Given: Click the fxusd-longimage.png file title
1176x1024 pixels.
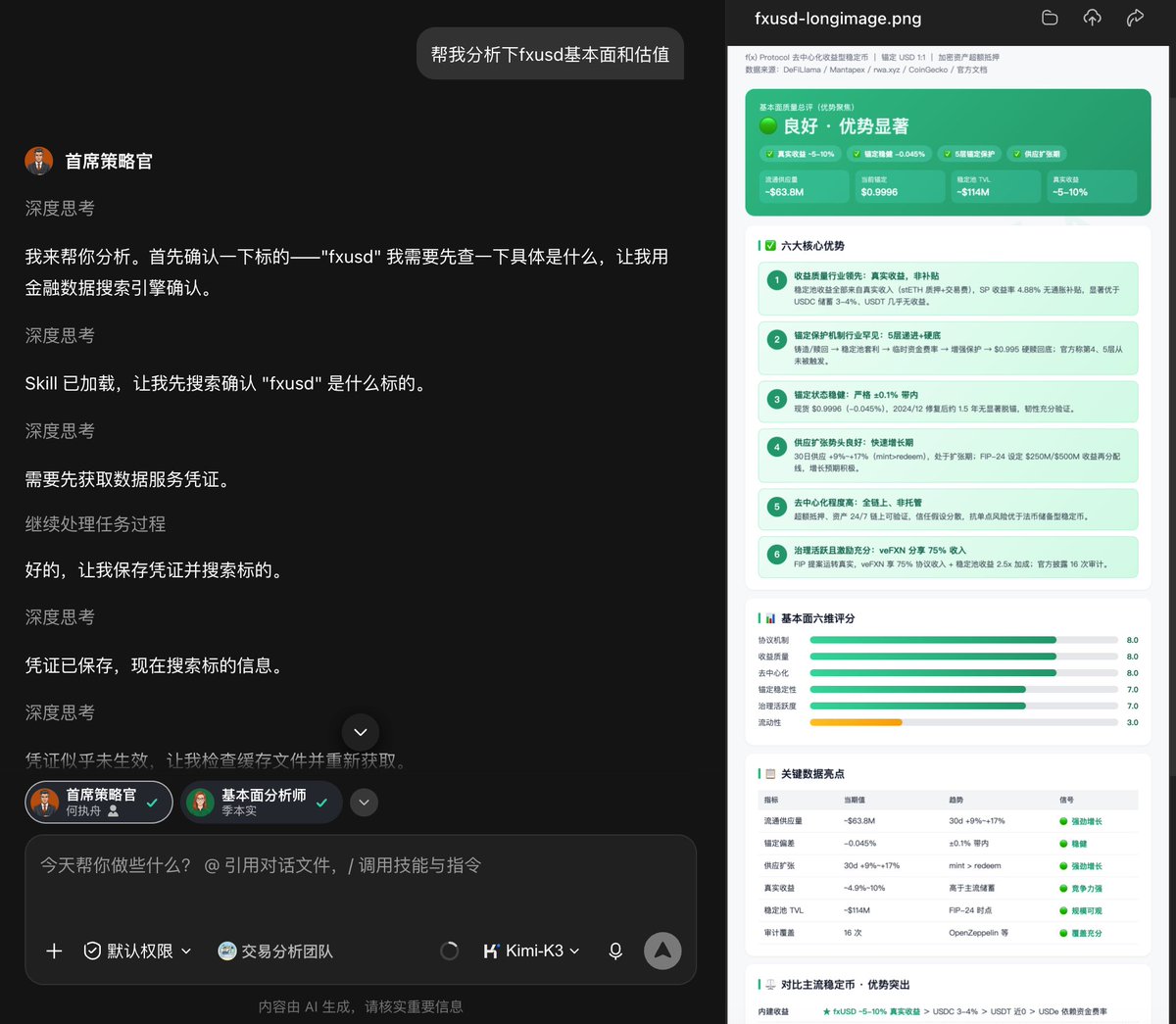Looking at the screenshot, I should [838, 18].
